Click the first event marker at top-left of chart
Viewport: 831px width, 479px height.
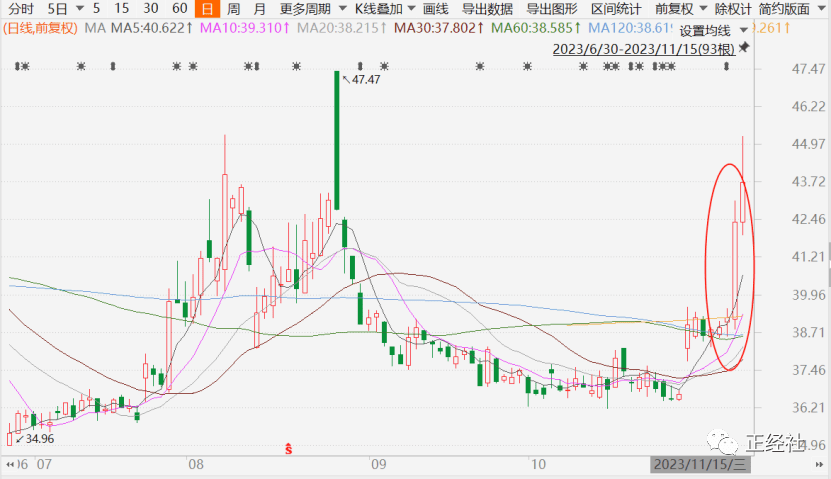21,67
